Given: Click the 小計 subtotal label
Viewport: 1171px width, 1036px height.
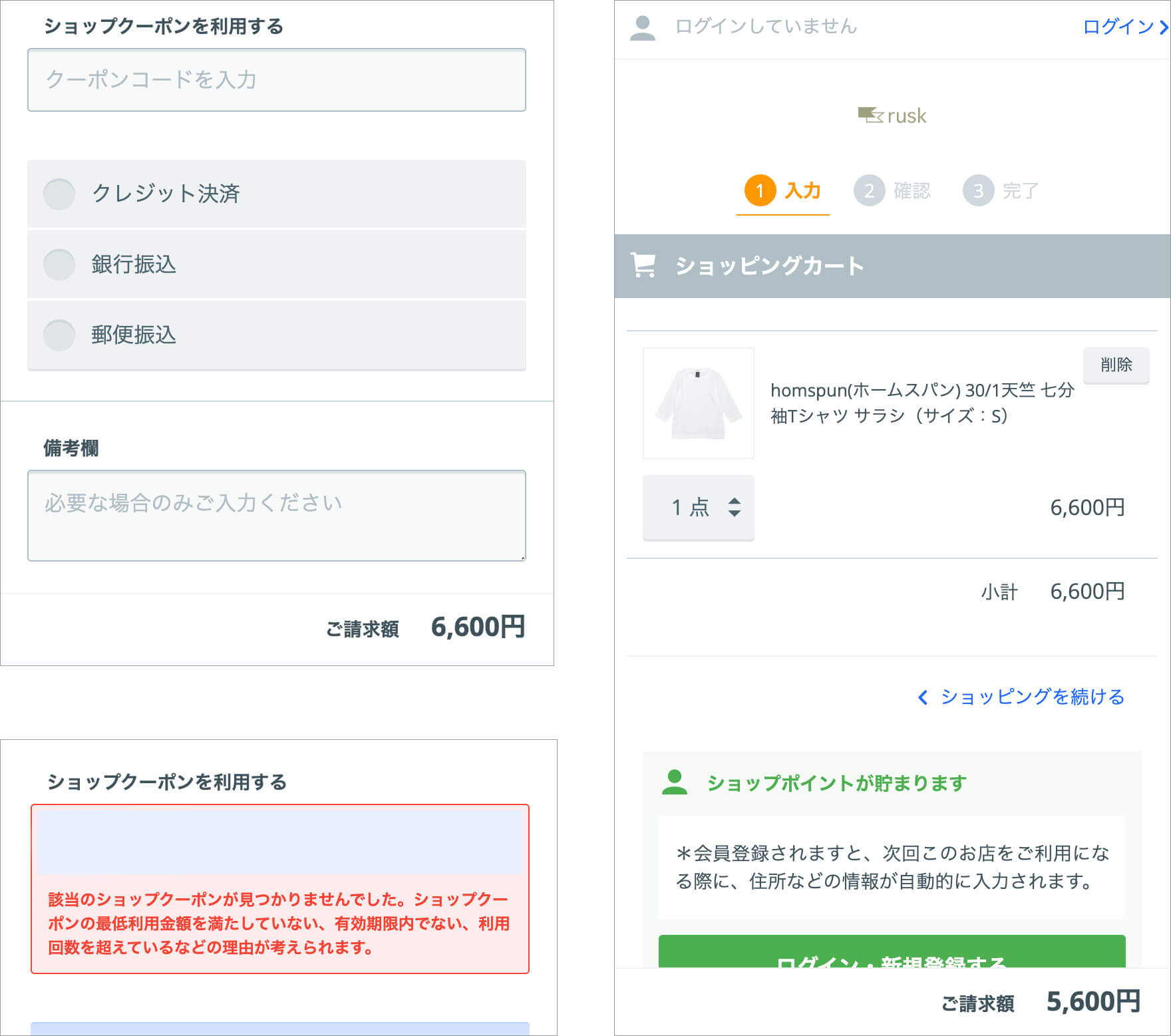Looking at the screenshot, I should (999, 592).
